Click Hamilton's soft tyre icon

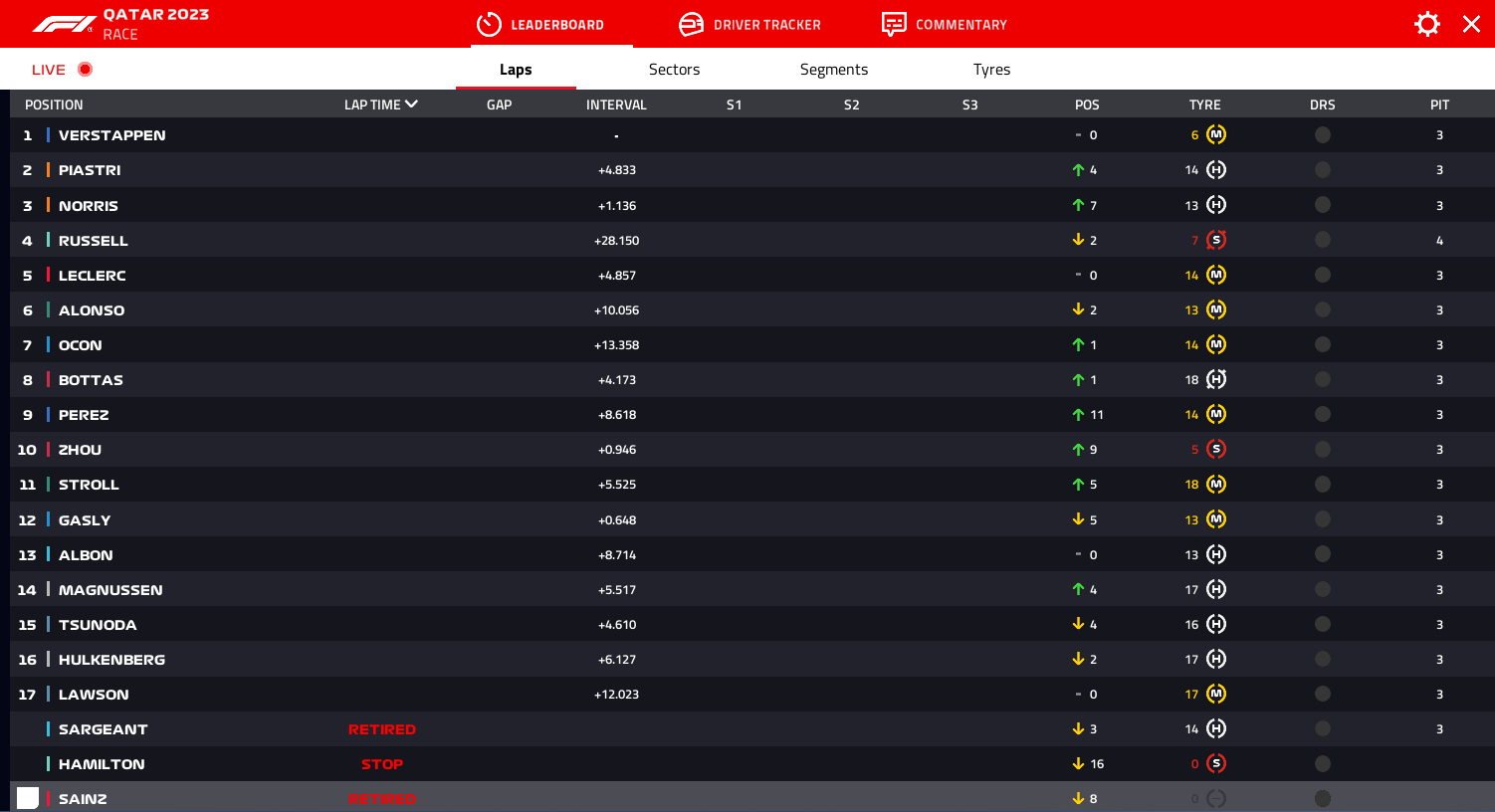click(1216, 763)
